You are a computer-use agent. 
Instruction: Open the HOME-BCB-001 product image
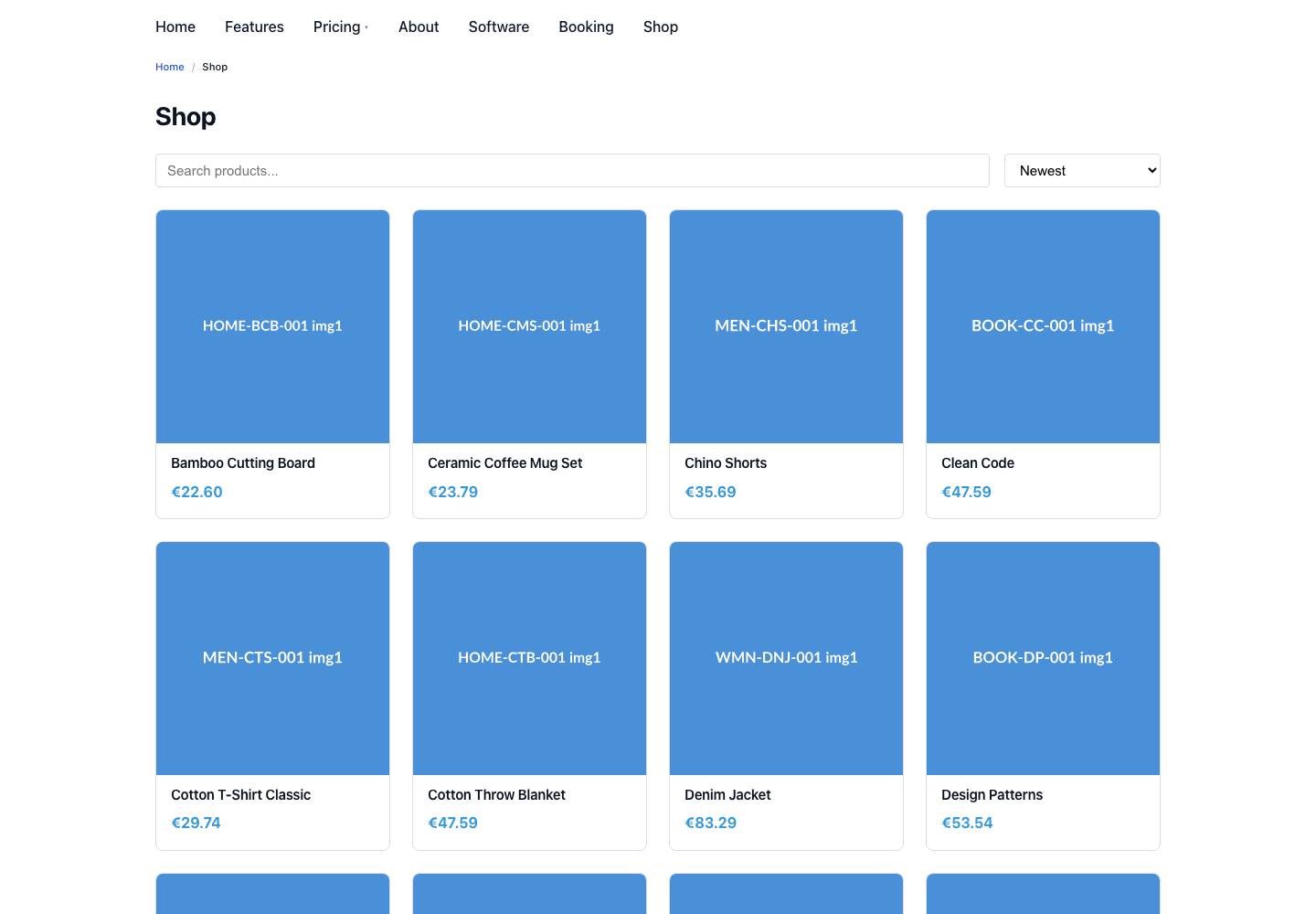click(x=272, y=327)
